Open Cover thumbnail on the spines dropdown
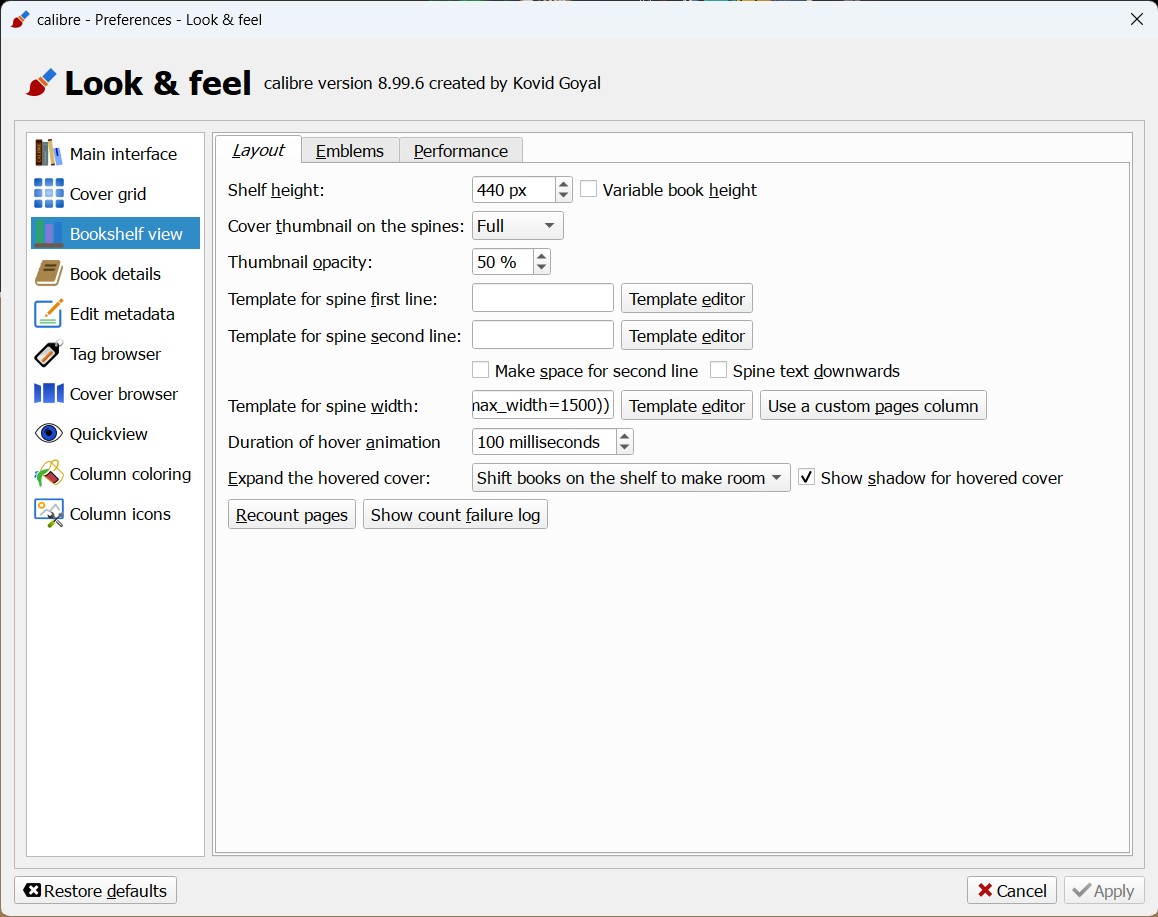Screen dimensions: 1158x917 click(517, 226)
